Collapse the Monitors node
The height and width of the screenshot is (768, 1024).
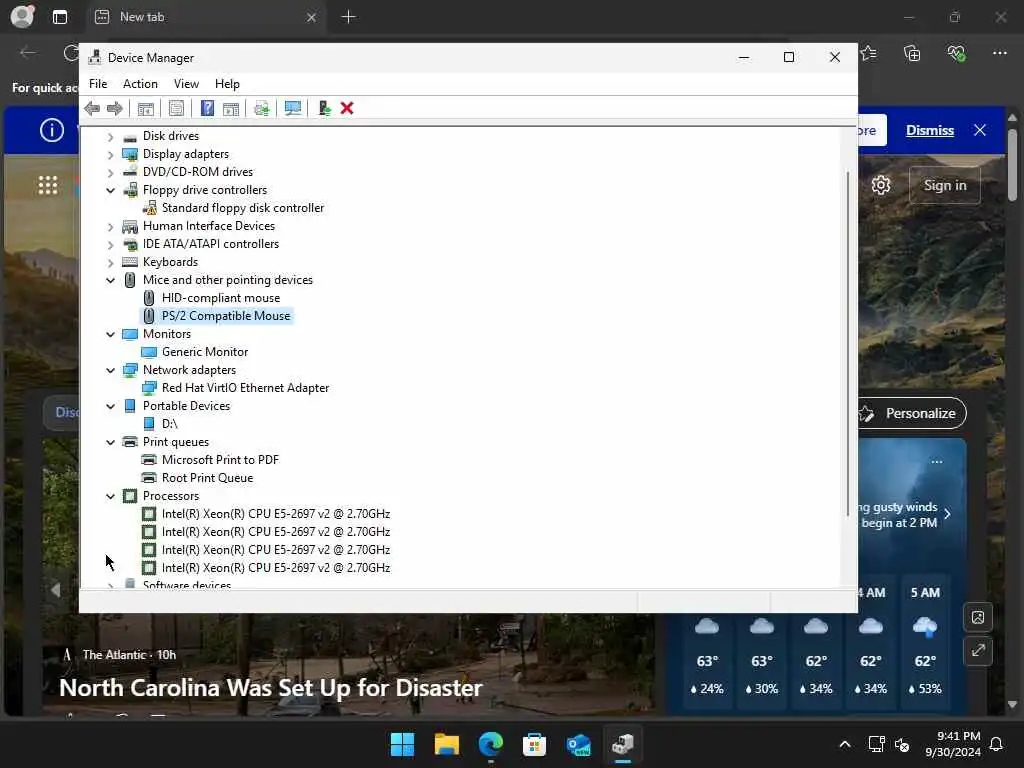110,334
